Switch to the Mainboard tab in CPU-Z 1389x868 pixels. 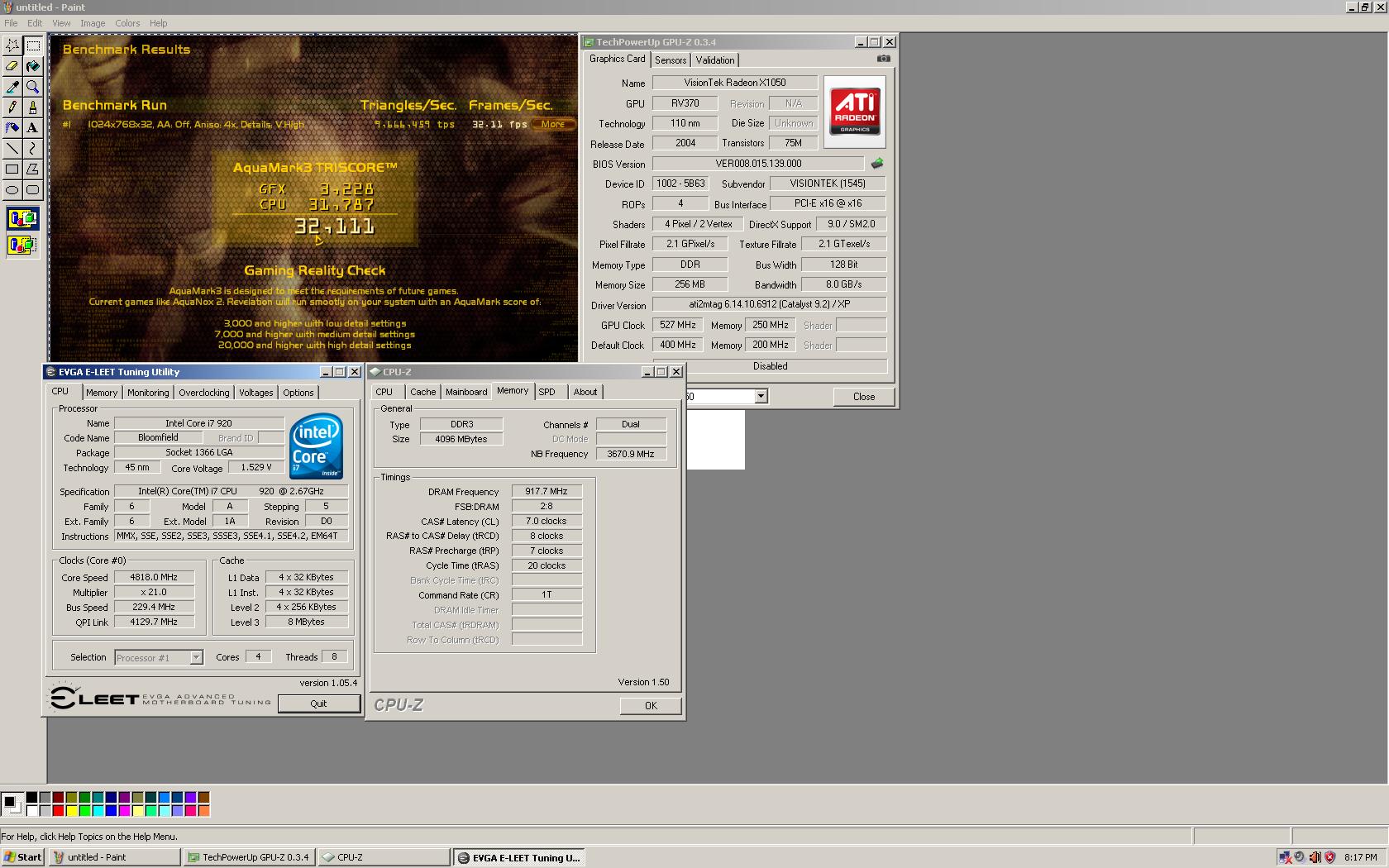[466, 392]
